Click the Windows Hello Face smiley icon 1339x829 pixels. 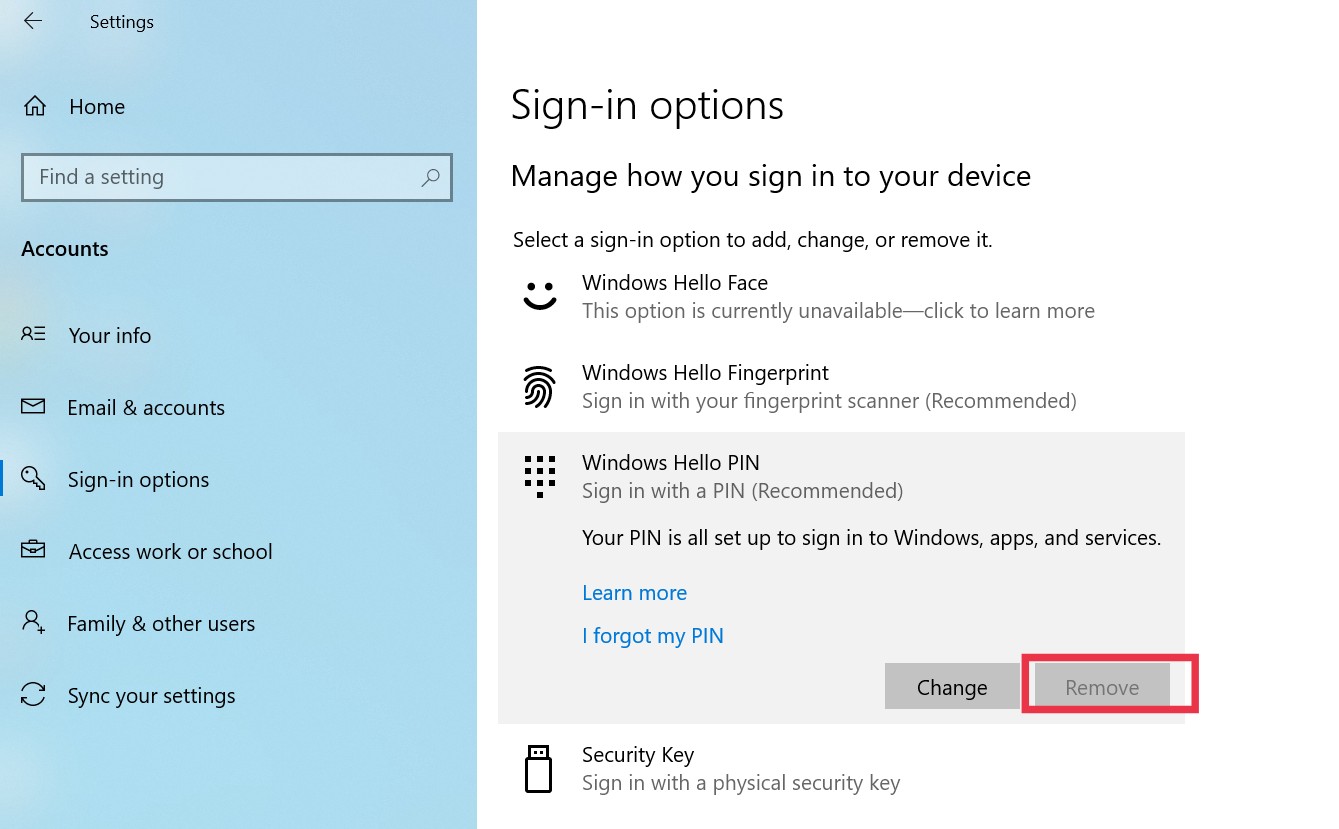[540, 295]
